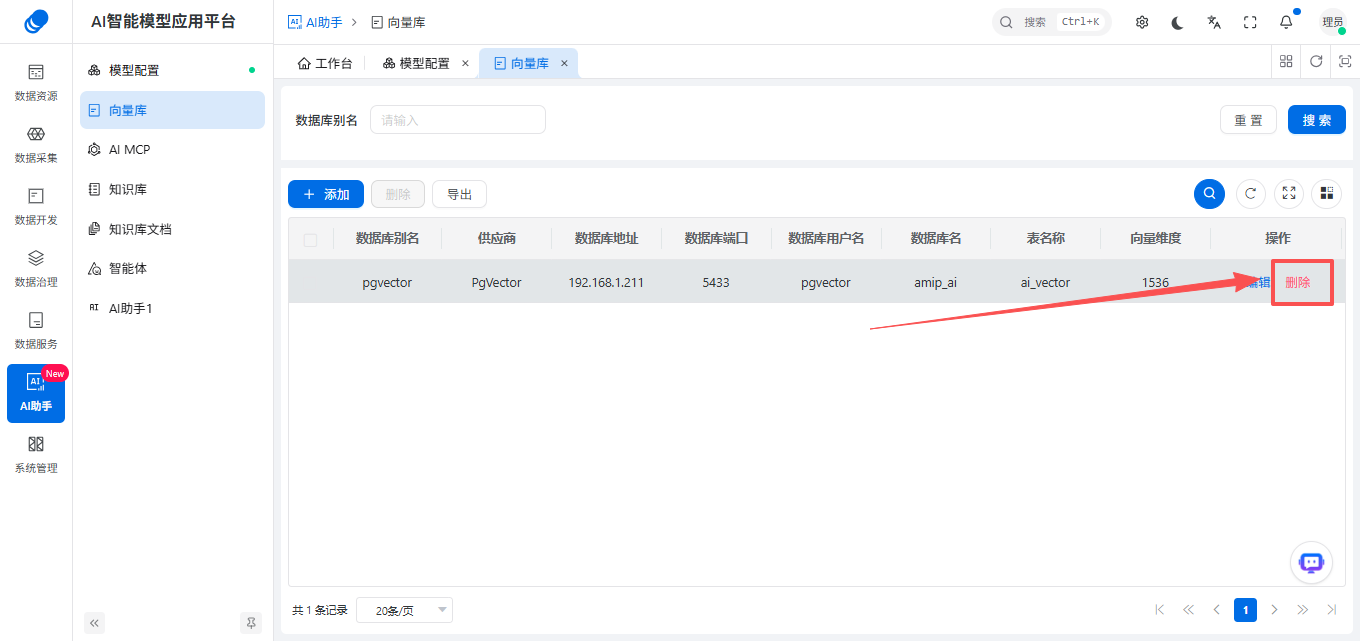Click the blue 搜索 button
This screenshot has height=641, width=1360.
[x=1317, y=120]
